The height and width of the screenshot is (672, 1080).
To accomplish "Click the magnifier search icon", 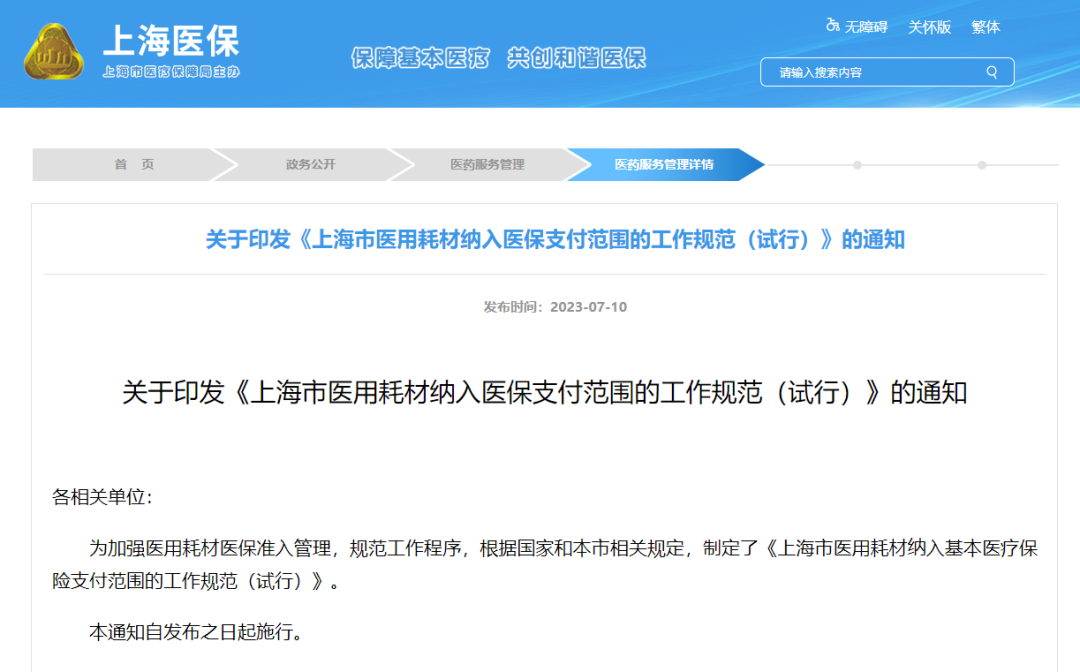I will pos(992,72).
